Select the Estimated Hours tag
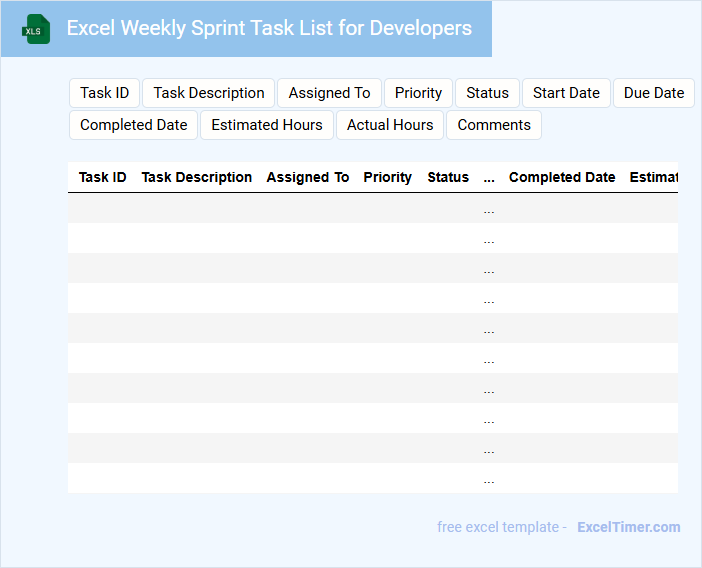Image resolution: width=702 pixels, height=568 pixels. coord(267,125)
